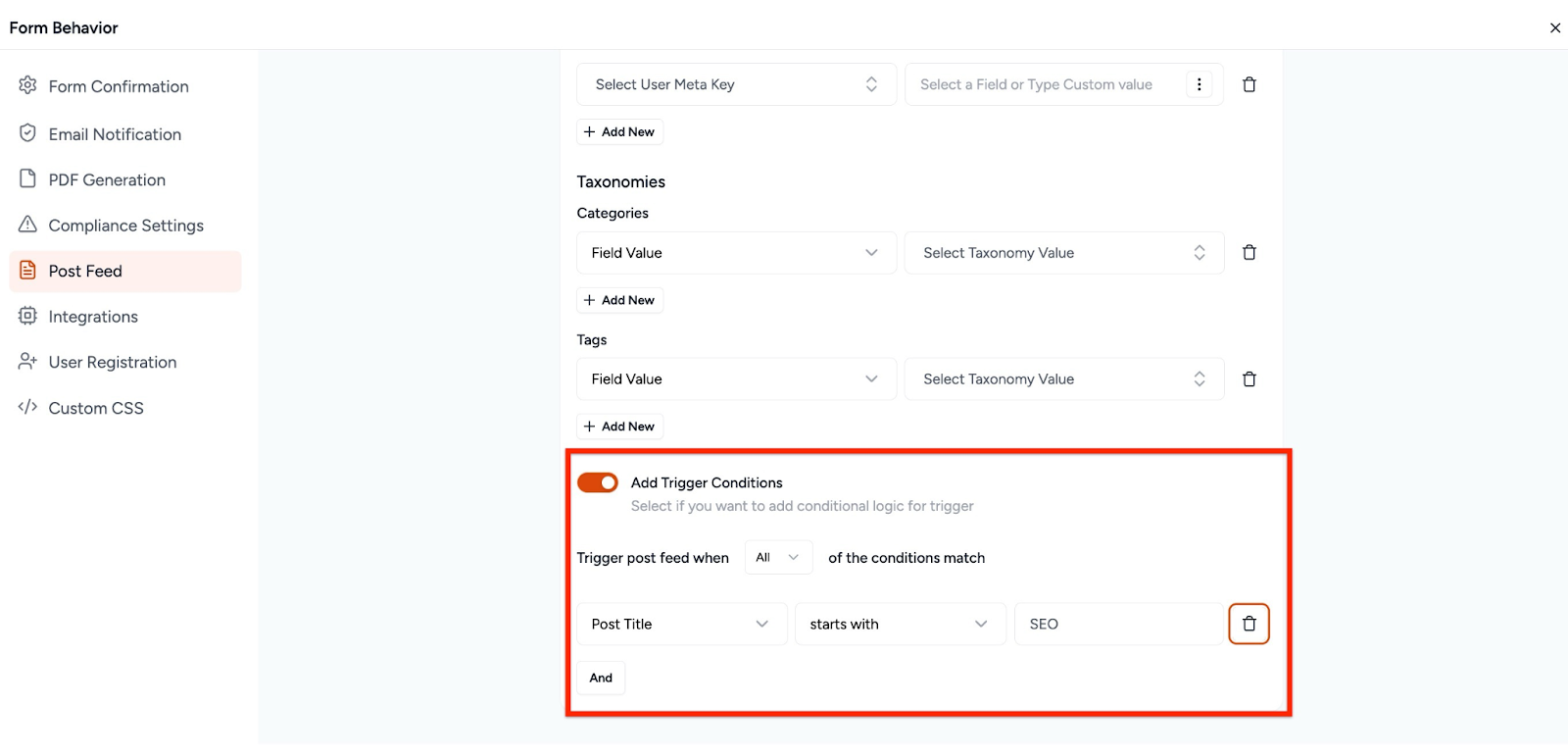Delete the Categories taxonomy row
The width and height of the screenshot is (1568, 755).
(1249, 253)
